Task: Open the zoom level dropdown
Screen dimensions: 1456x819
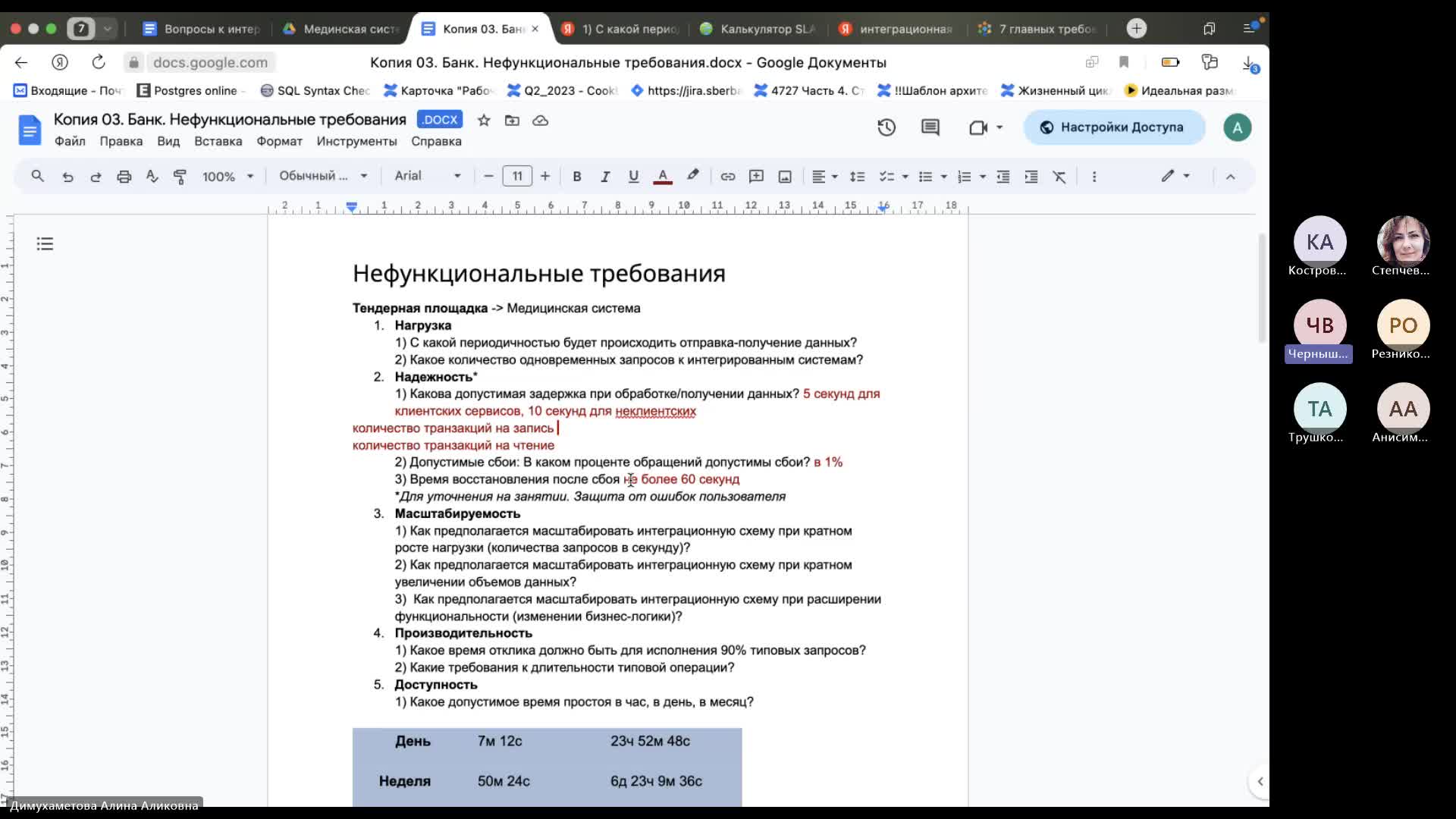Action: 227,177
